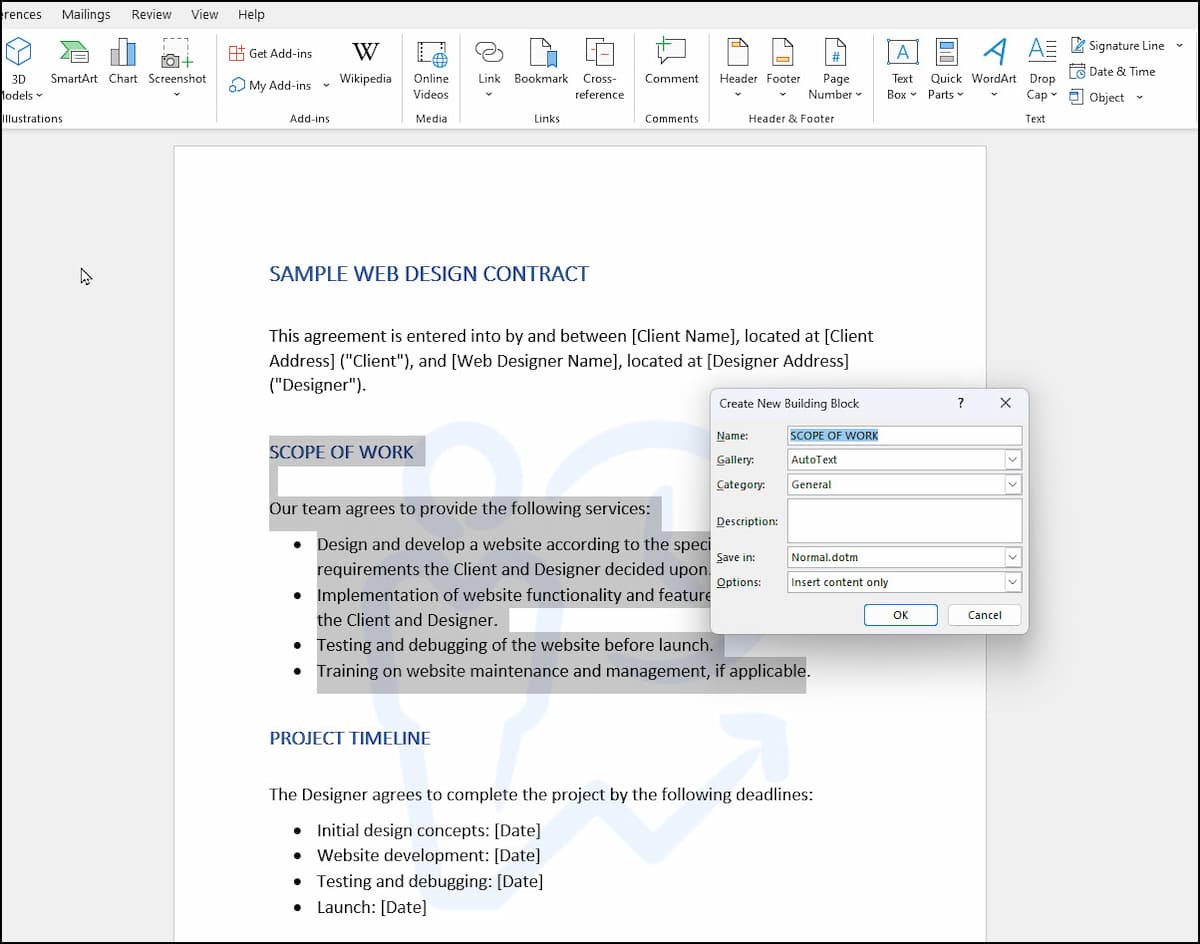Insert a Signature Line
Image resolution: width=1200 pixels, height=944 pixels.
1117,45
